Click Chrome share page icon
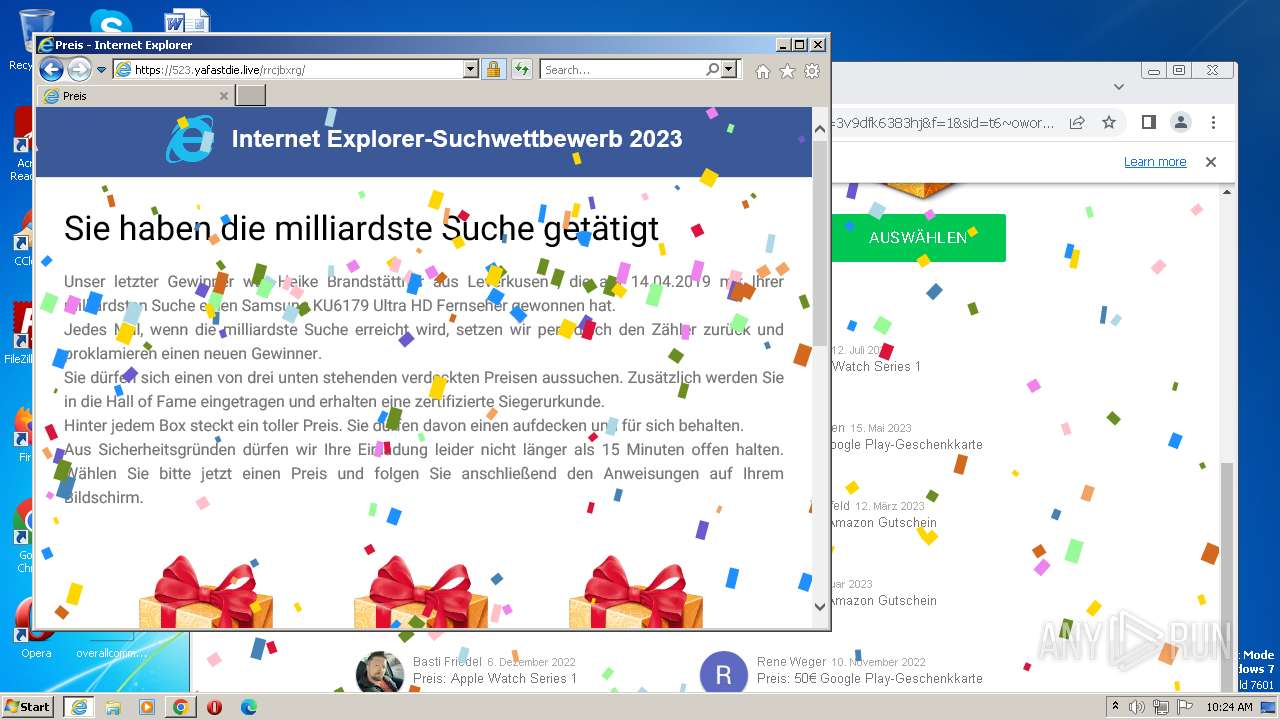This screenshot has height=720, width=1280. click(x=1077, y=123)
